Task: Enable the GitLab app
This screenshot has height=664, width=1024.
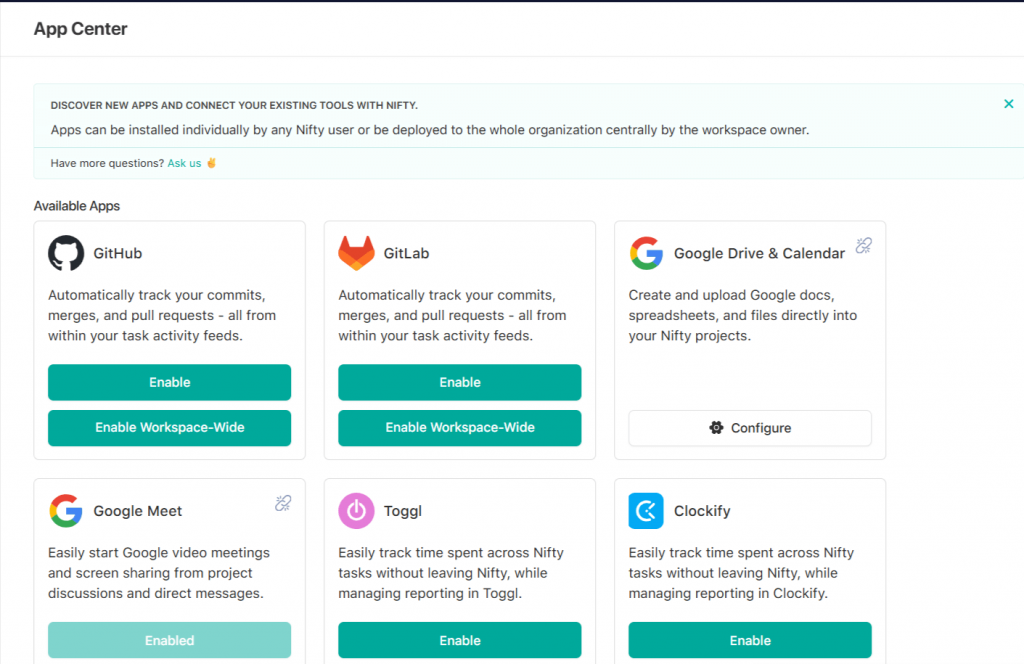Action: (x=460, y=382)
